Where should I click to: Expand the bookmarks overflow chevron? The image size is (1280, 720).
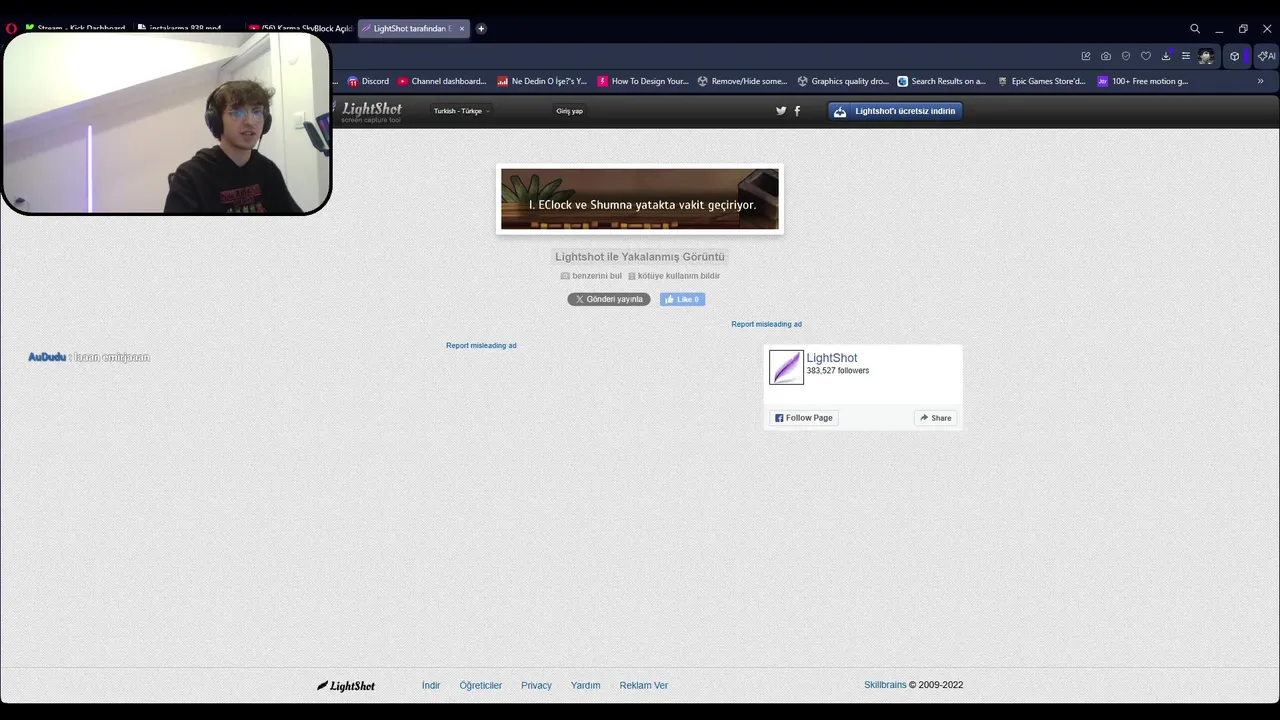(x=1260, y=81)
